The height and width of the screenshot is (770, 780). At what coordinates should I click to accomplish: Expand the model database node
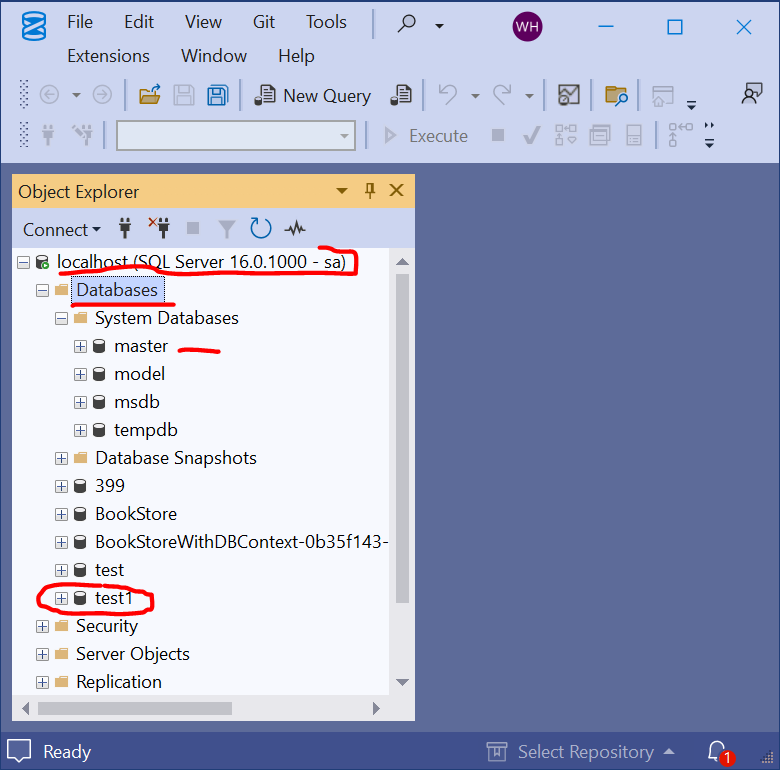pyautogui.click(x=80, y=374)
